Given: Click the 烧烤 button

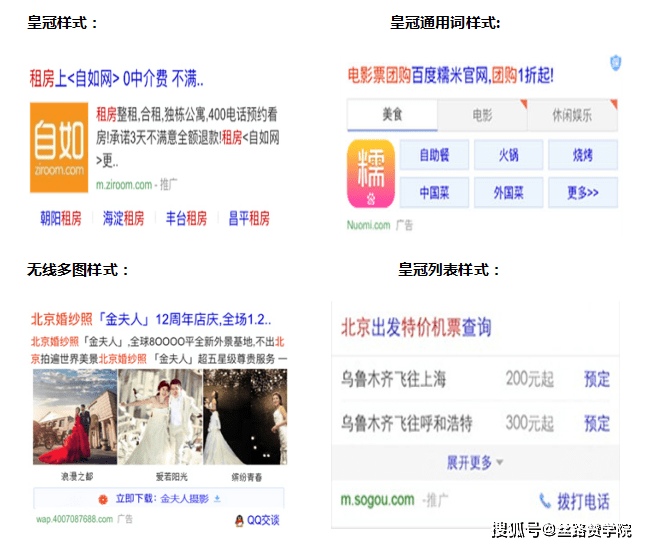Looking at the screenshot, I should 583,155.
